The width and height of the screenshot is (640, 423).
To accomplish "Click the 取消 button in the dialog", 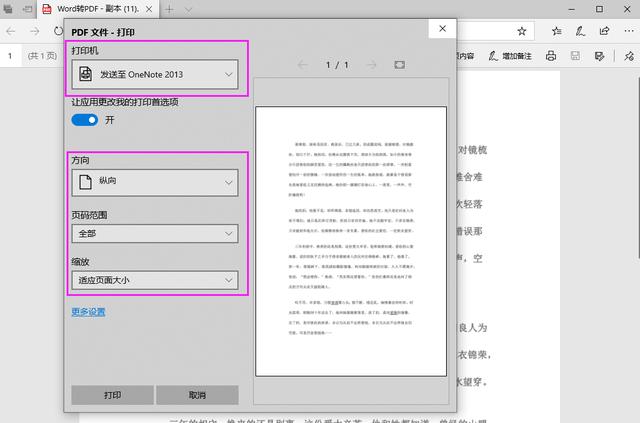I will (x=197, y=395).
